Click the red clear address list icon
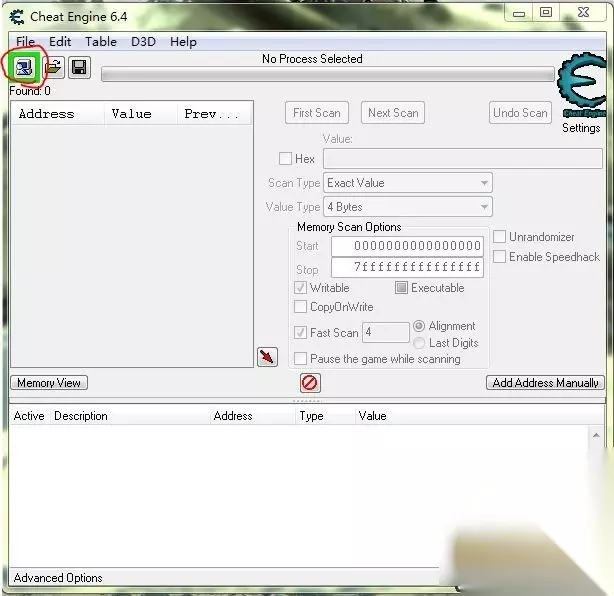The width and height of the screenshot is (614, 596). point(310,383)
